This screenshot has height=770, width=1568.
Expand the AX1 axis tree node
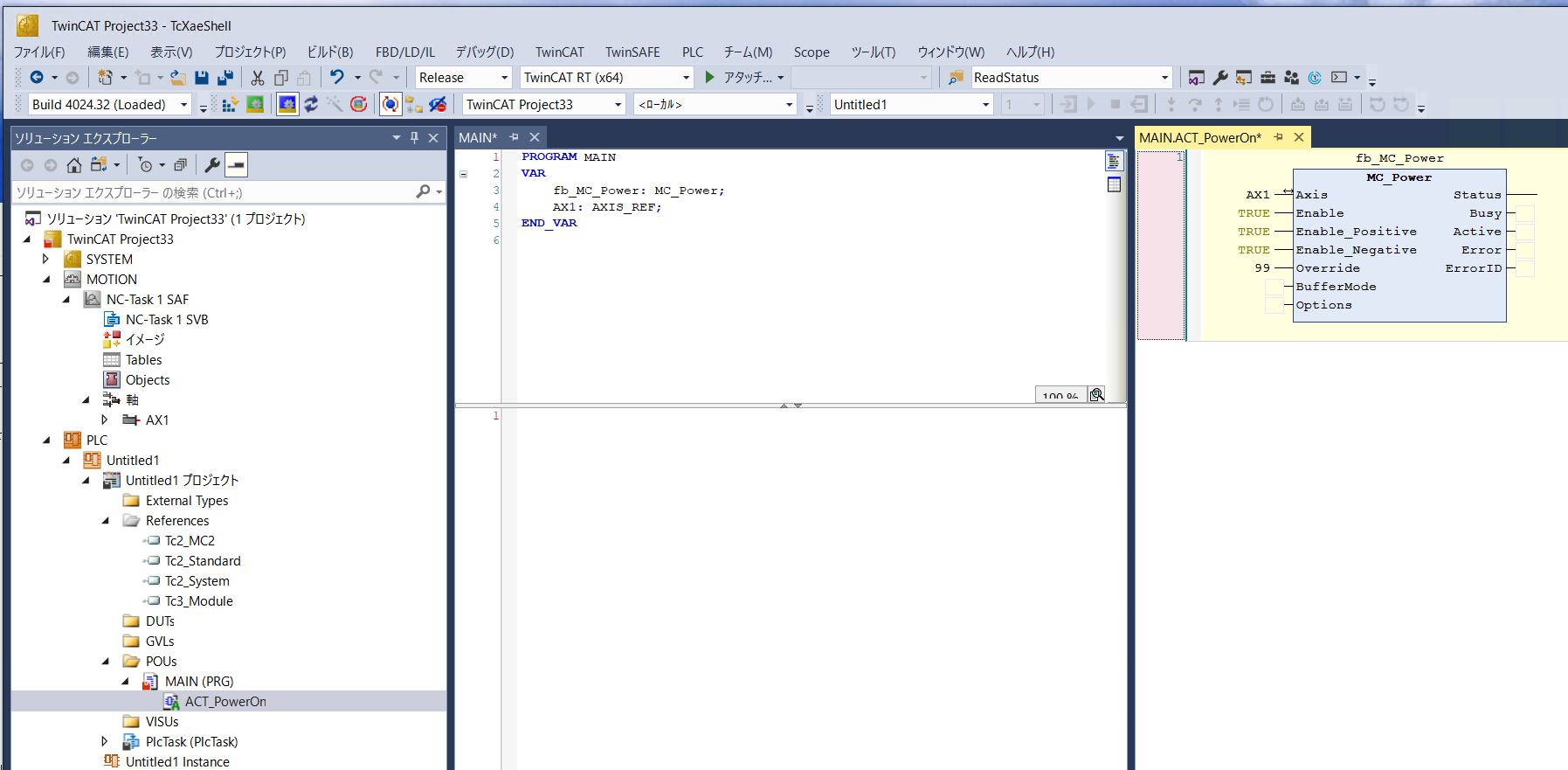105,420
